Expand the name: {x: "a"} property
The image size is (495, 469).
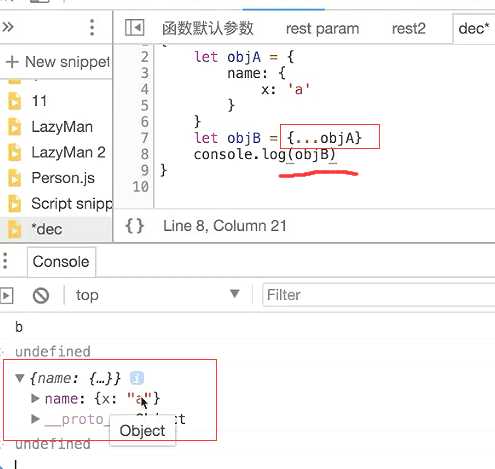point(35,398)
